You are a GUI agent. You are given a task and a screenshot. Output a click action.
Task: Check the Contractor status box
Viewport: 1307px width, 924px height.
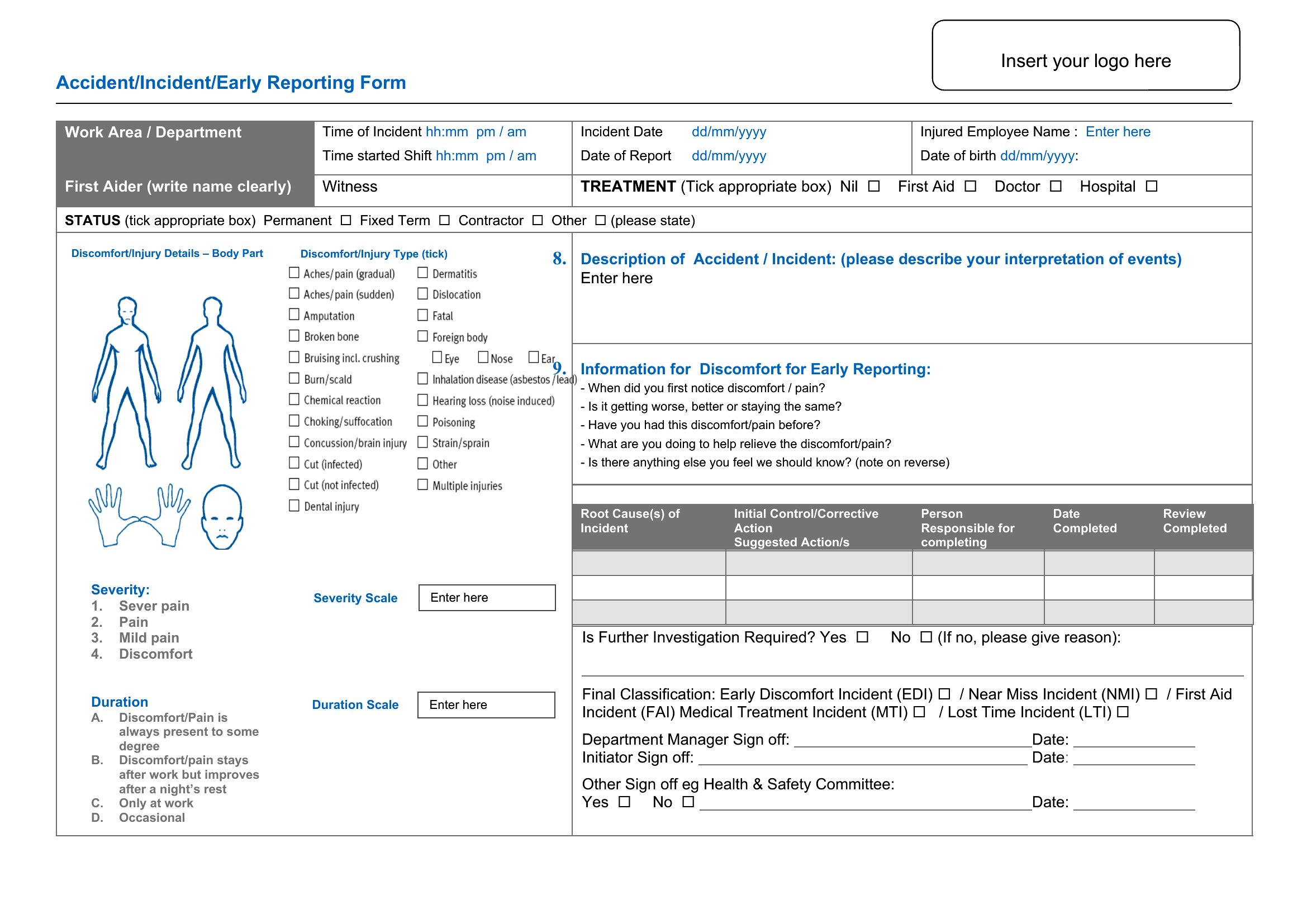(x=538, y=220)
